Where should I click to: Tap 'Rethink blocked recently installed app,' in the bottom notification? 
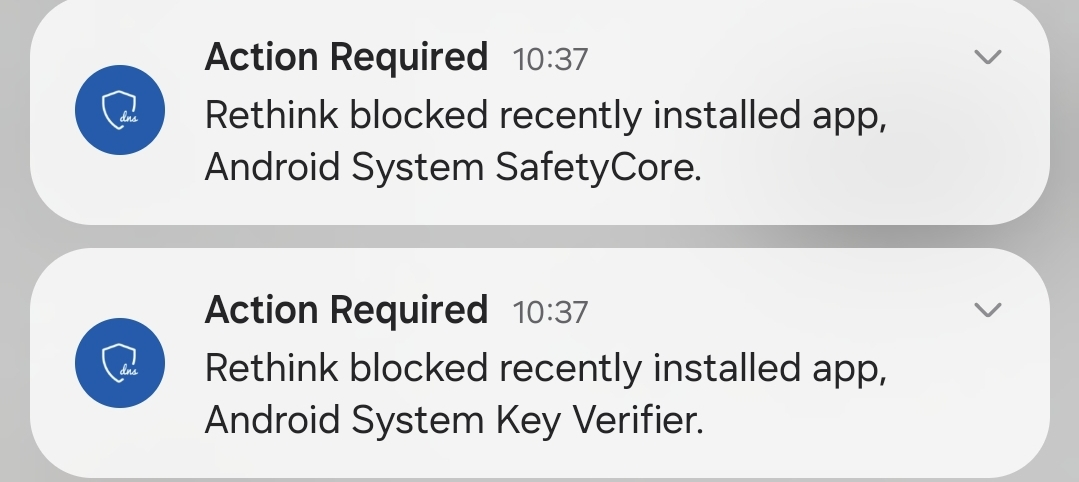tap(546, 369)
